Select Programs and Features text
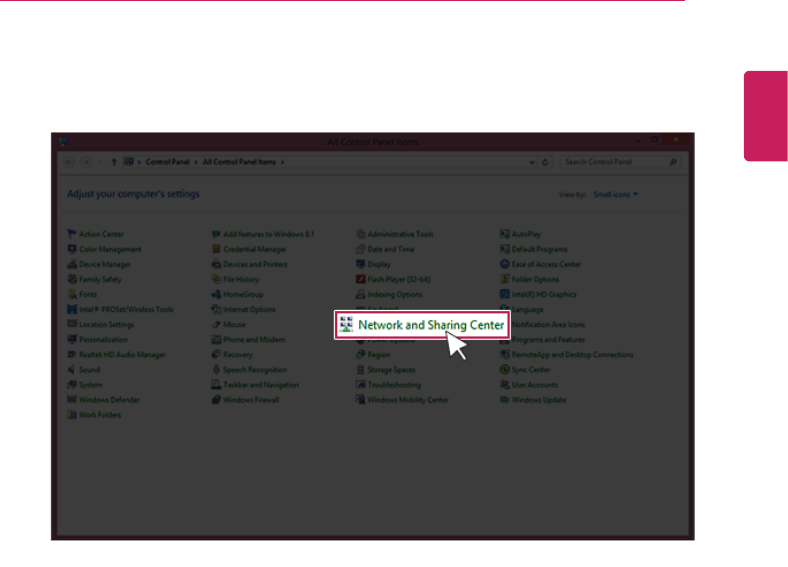The width and height of the screenshot is (788, 567). point(548,340)
